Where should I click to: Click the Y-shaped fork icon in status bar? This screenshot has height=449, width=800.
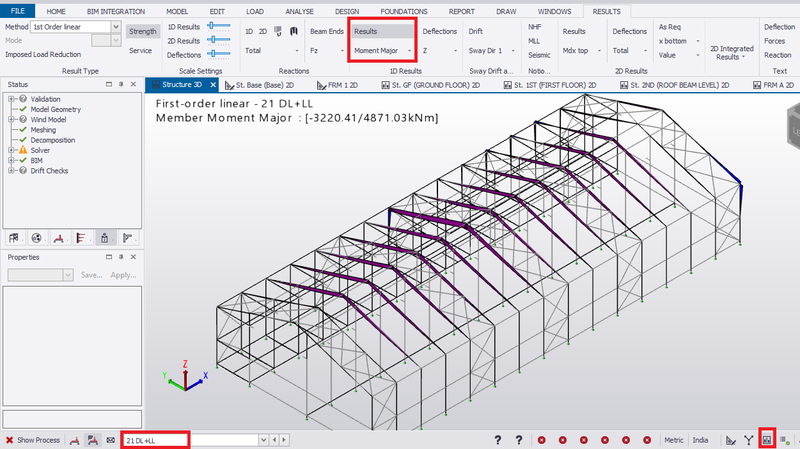point(748,440)
